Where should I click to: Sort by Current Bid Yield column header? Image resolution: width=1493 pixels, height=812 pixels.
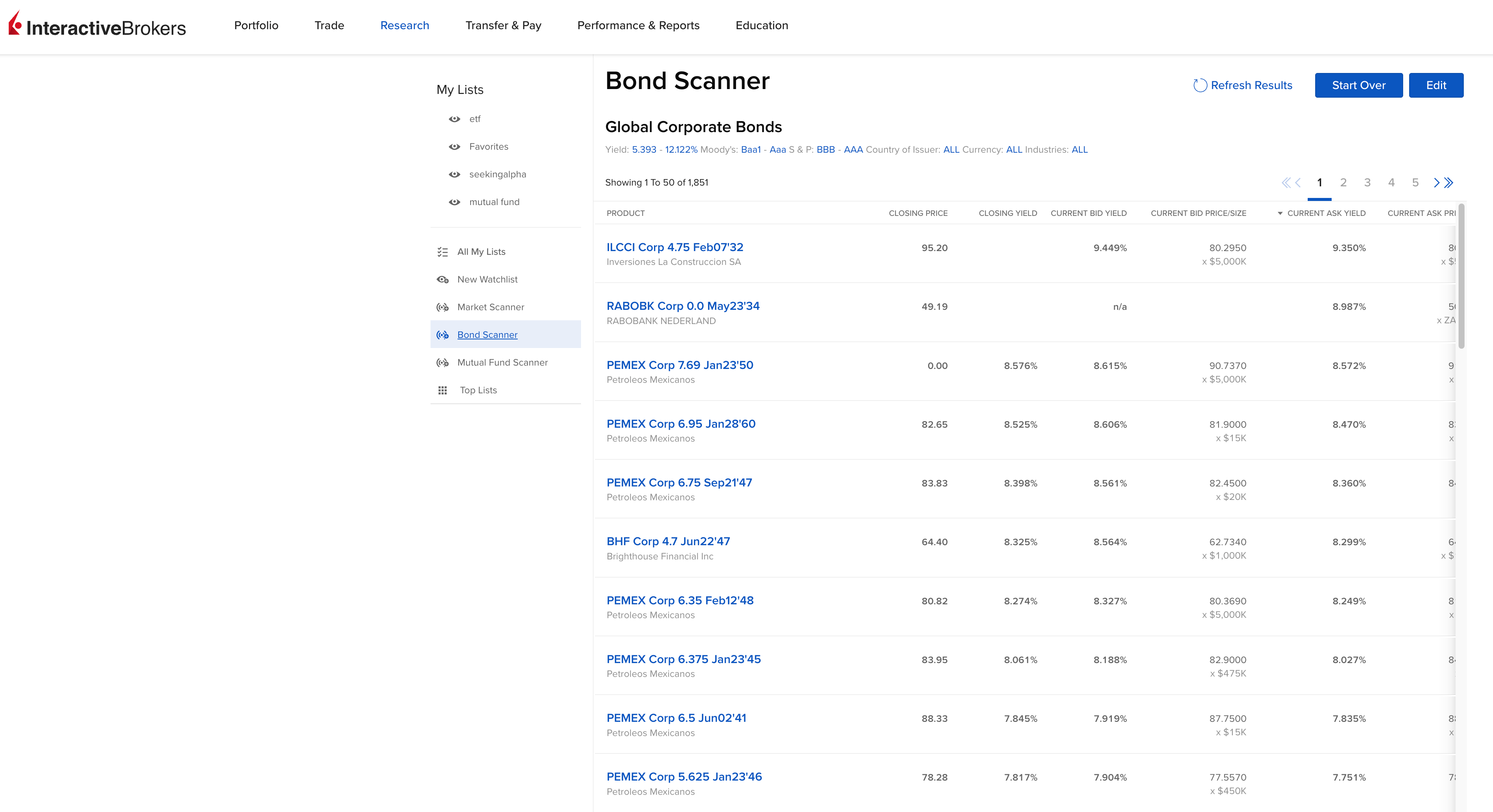1088,214
